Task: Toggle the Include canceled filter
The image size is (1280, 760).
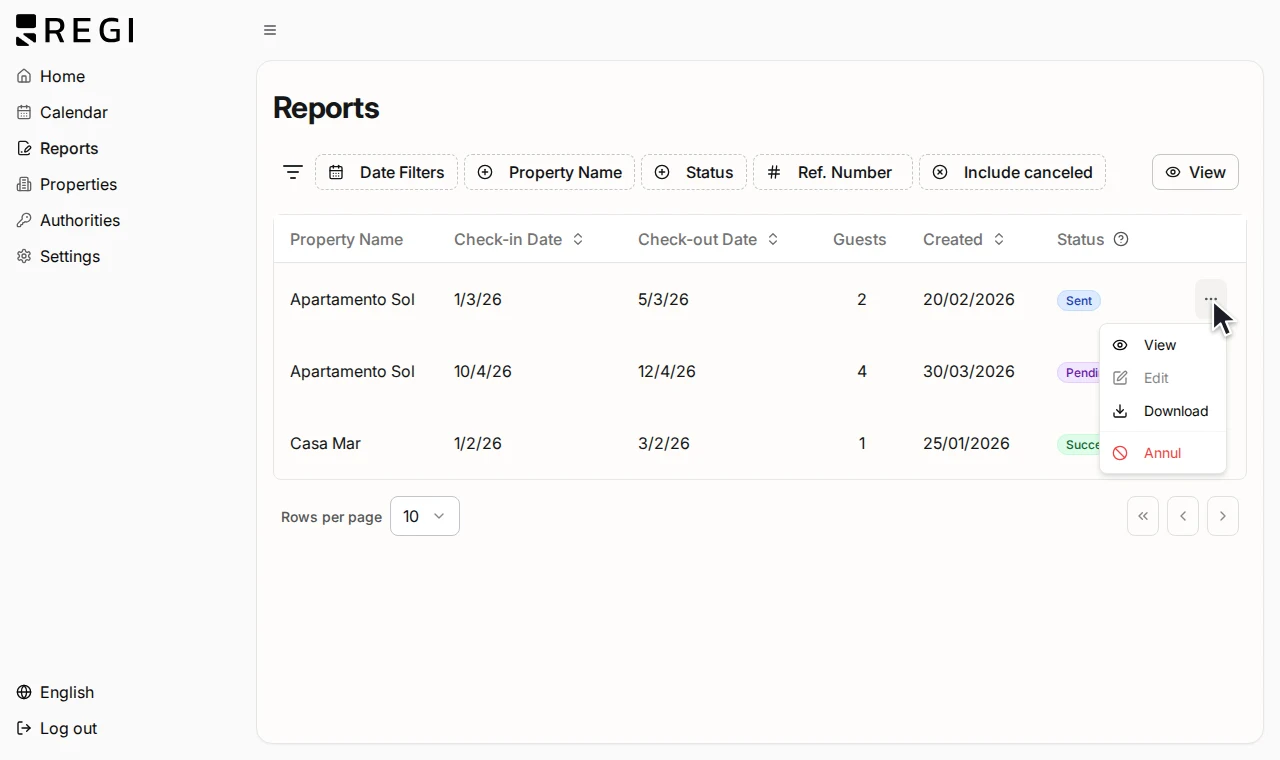Action: click(1012, 172)
